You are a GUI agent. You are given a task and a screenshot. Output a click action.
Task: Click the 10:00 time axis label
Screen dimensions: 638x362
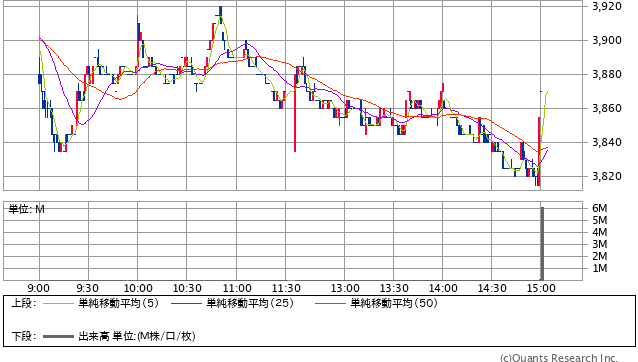138,288
